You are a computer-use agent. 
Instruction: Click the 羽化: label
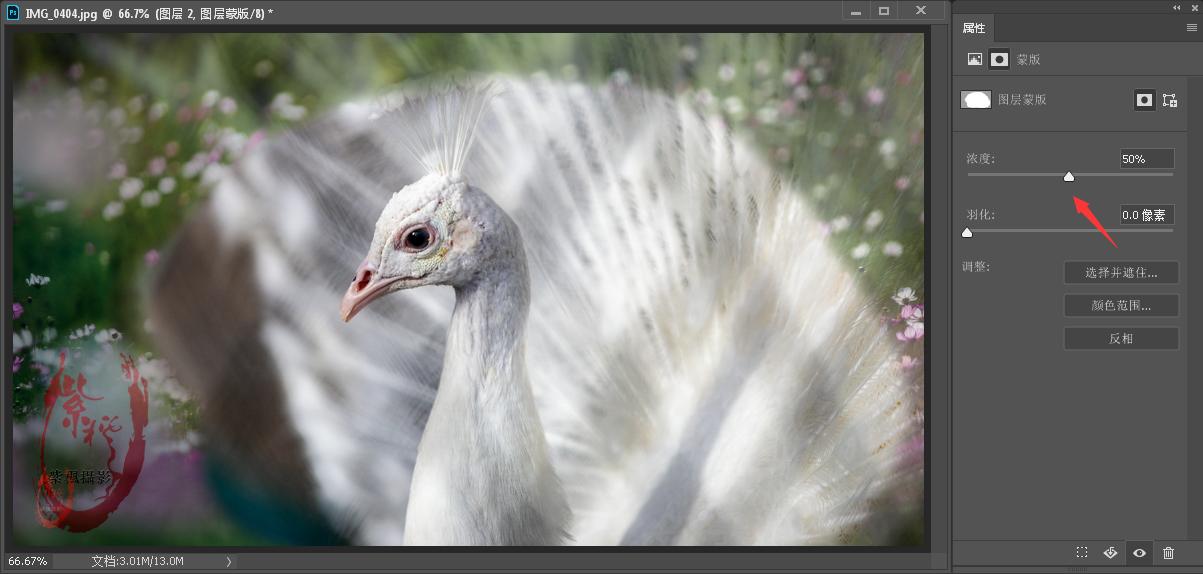pos(980,215)
